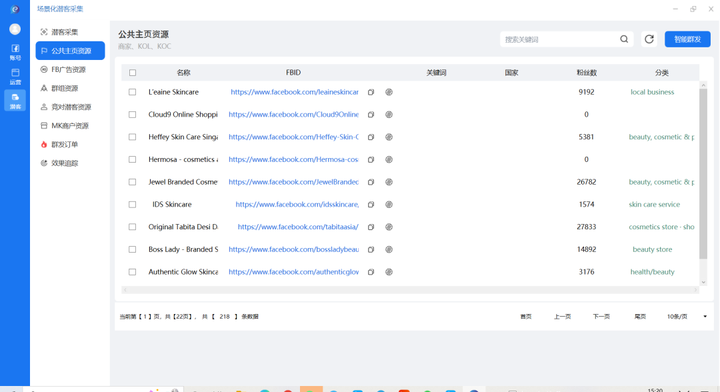Open FB广告资源 menu item
Viewport: 720px width, 392px height.
coord(70,70)
